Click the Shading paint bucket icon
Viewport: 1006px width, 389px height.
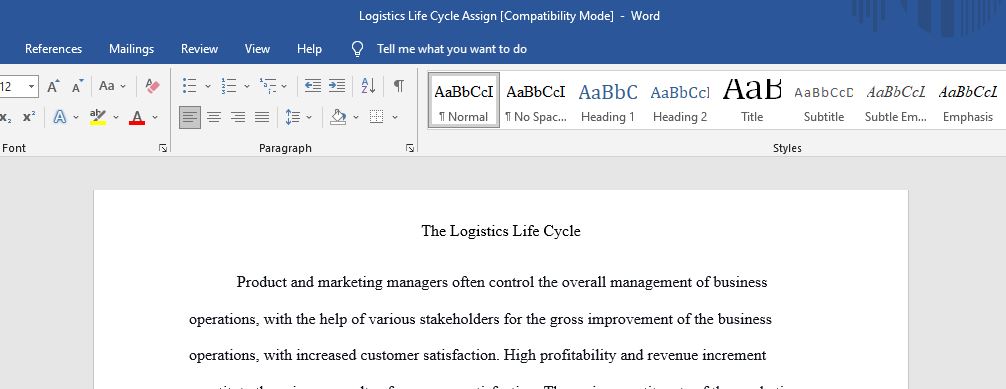pos(338,117)
